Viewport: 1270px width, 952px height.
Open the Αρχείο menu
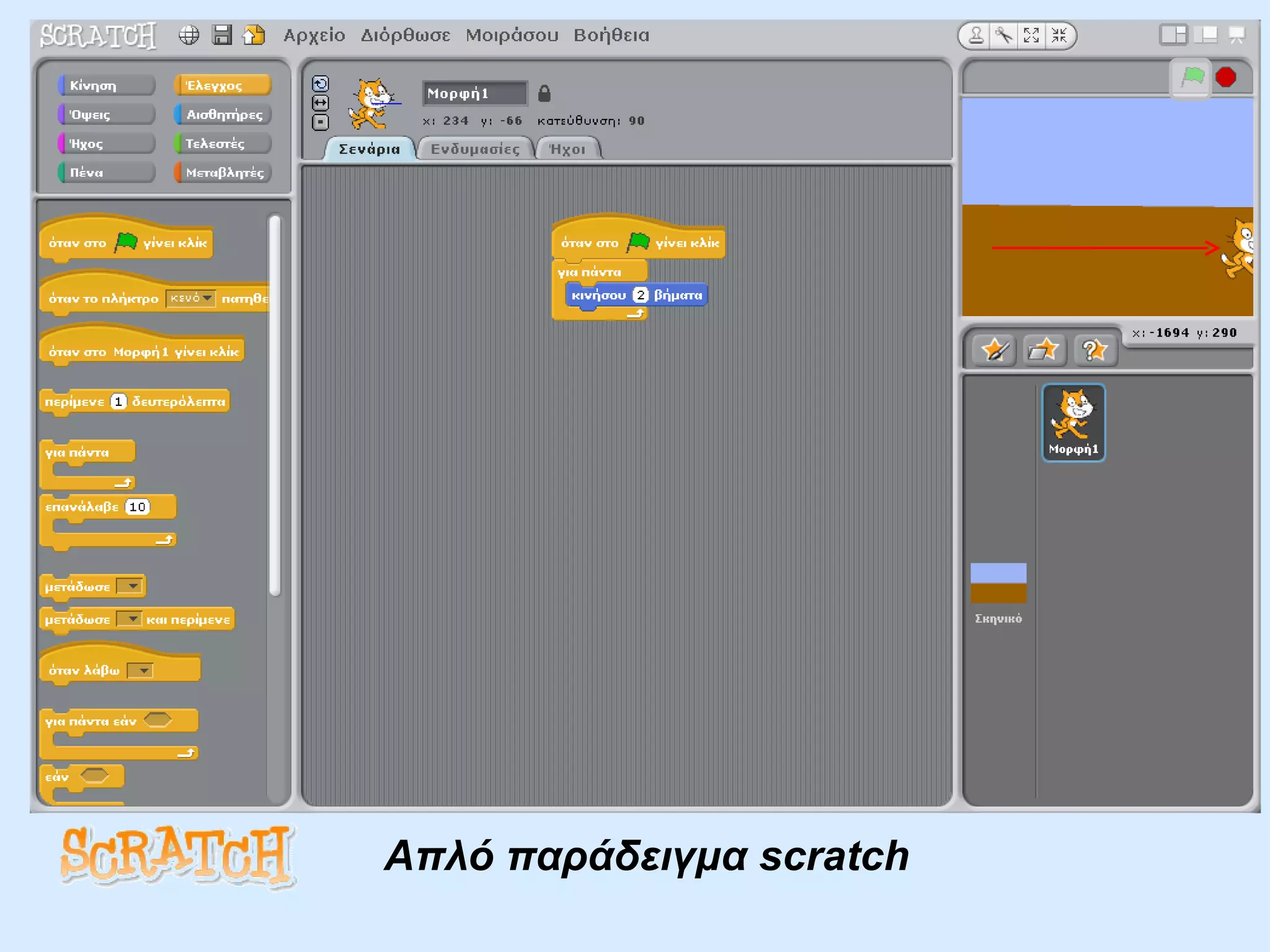coord(314,35)
